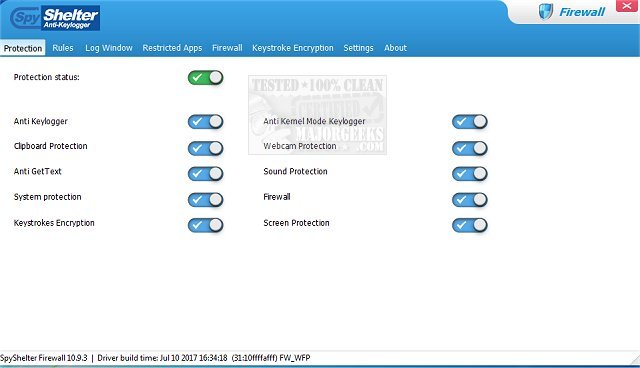Viewport: 640px width, 368px height.
Task: Click the 'Sound Protection' label
Action: pos(296,171)
